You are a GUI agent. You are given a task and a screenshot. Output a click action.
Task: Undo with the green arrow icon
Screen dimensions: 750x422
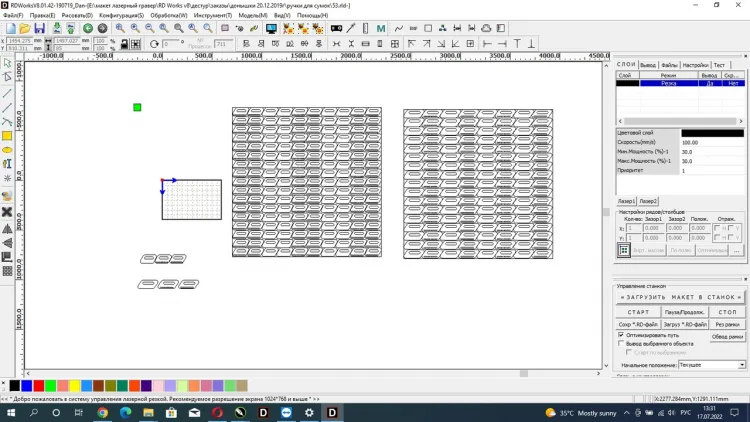point(88,29)
